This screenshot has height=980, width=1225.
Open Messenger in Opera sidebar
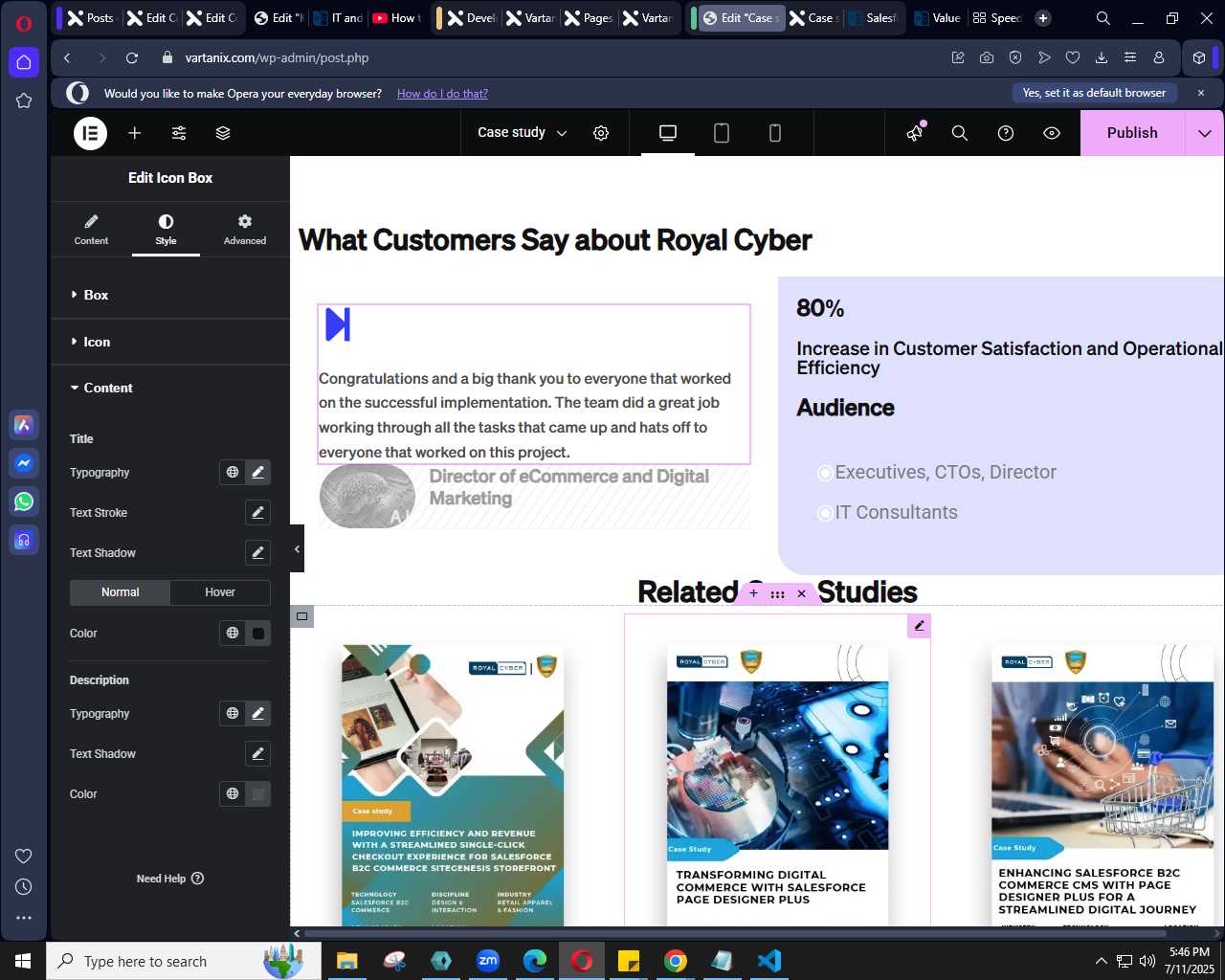[24, 463]
